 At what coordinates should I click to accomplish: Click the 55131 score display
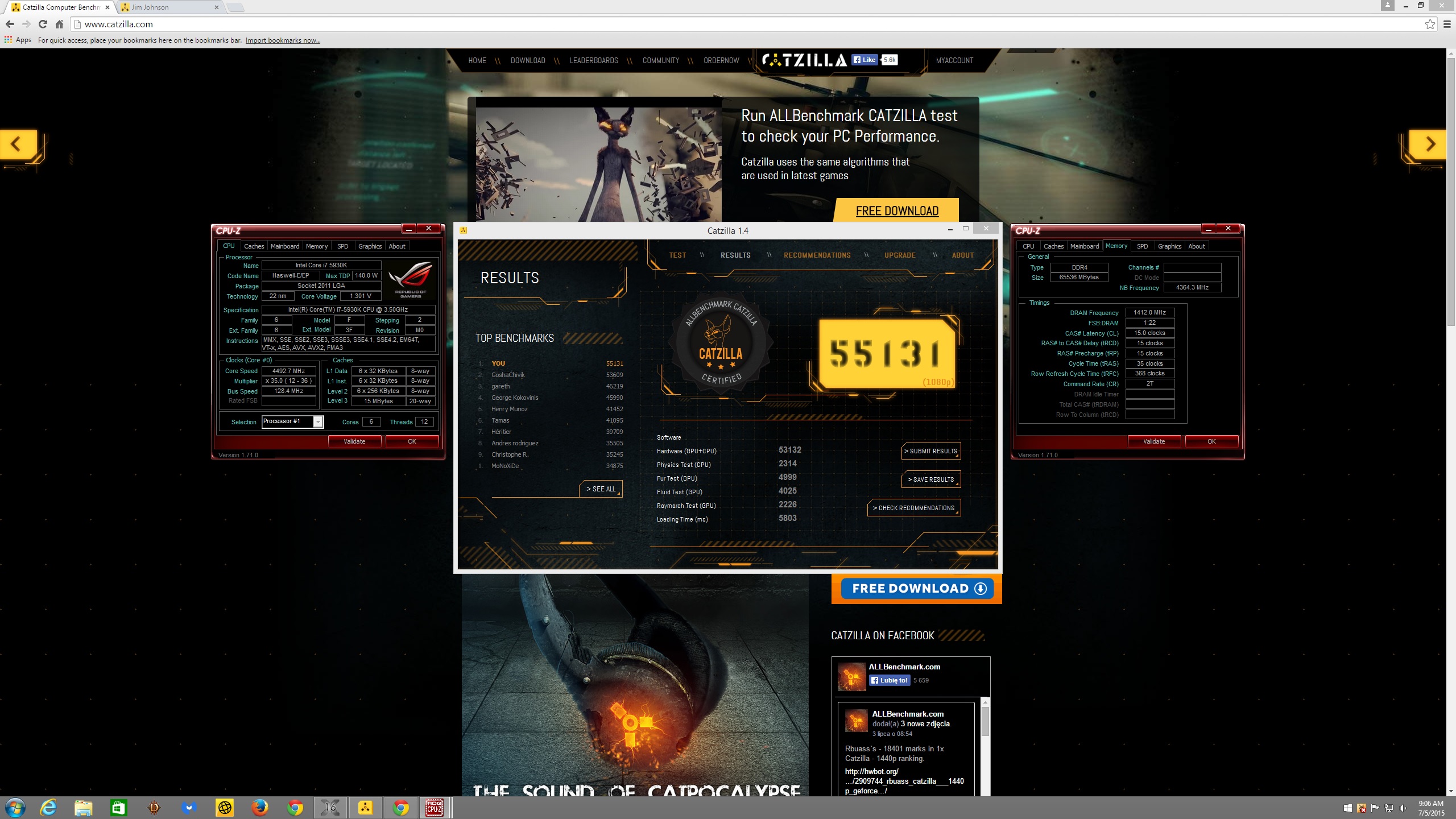click(887, 354)
